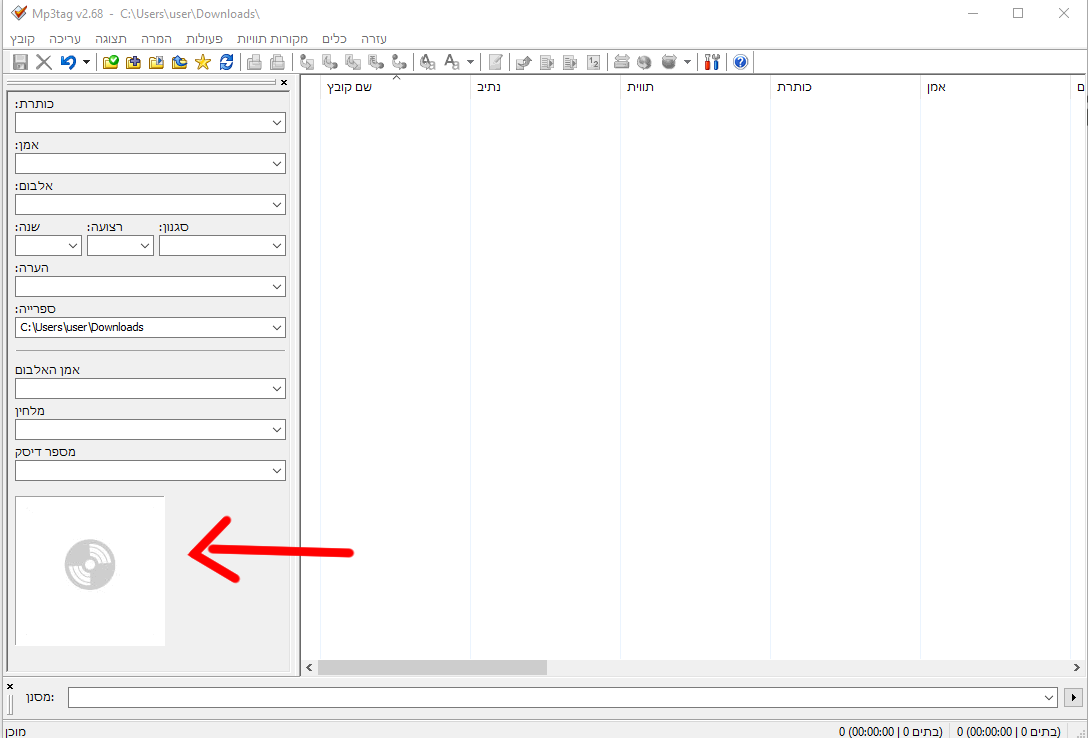
Task: Sort by the כותרת column header
Action: [x=845, y=87]
